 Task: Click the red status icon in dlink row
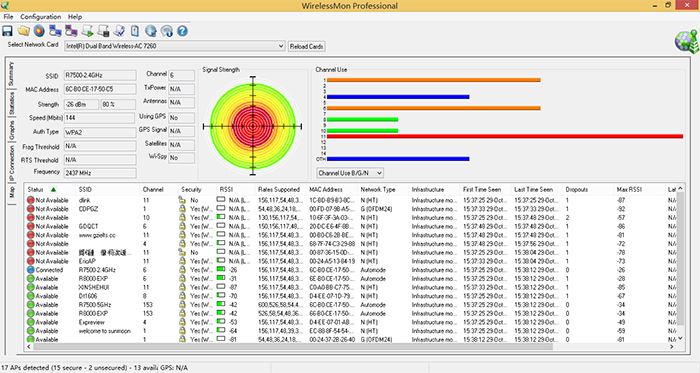pos(30,200)
